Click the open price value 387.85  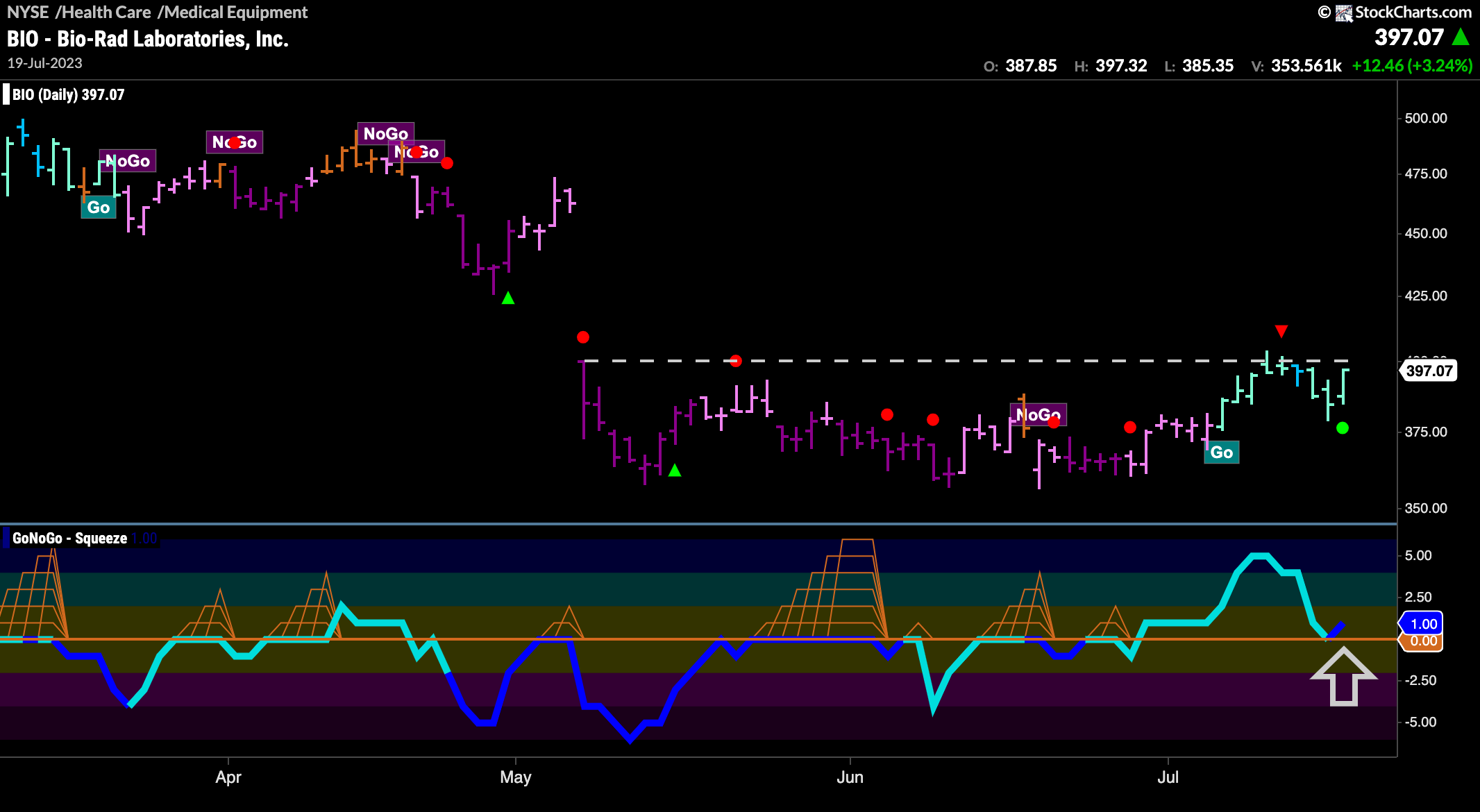1031,66
